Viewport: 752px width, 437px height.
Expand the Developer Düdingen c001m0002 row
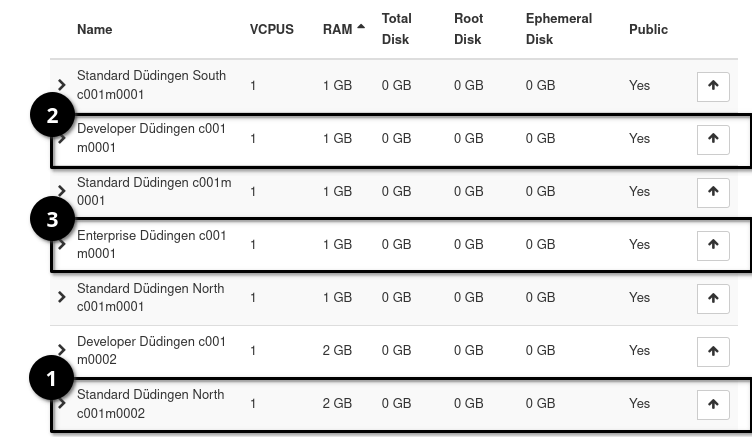pos(62,350)
